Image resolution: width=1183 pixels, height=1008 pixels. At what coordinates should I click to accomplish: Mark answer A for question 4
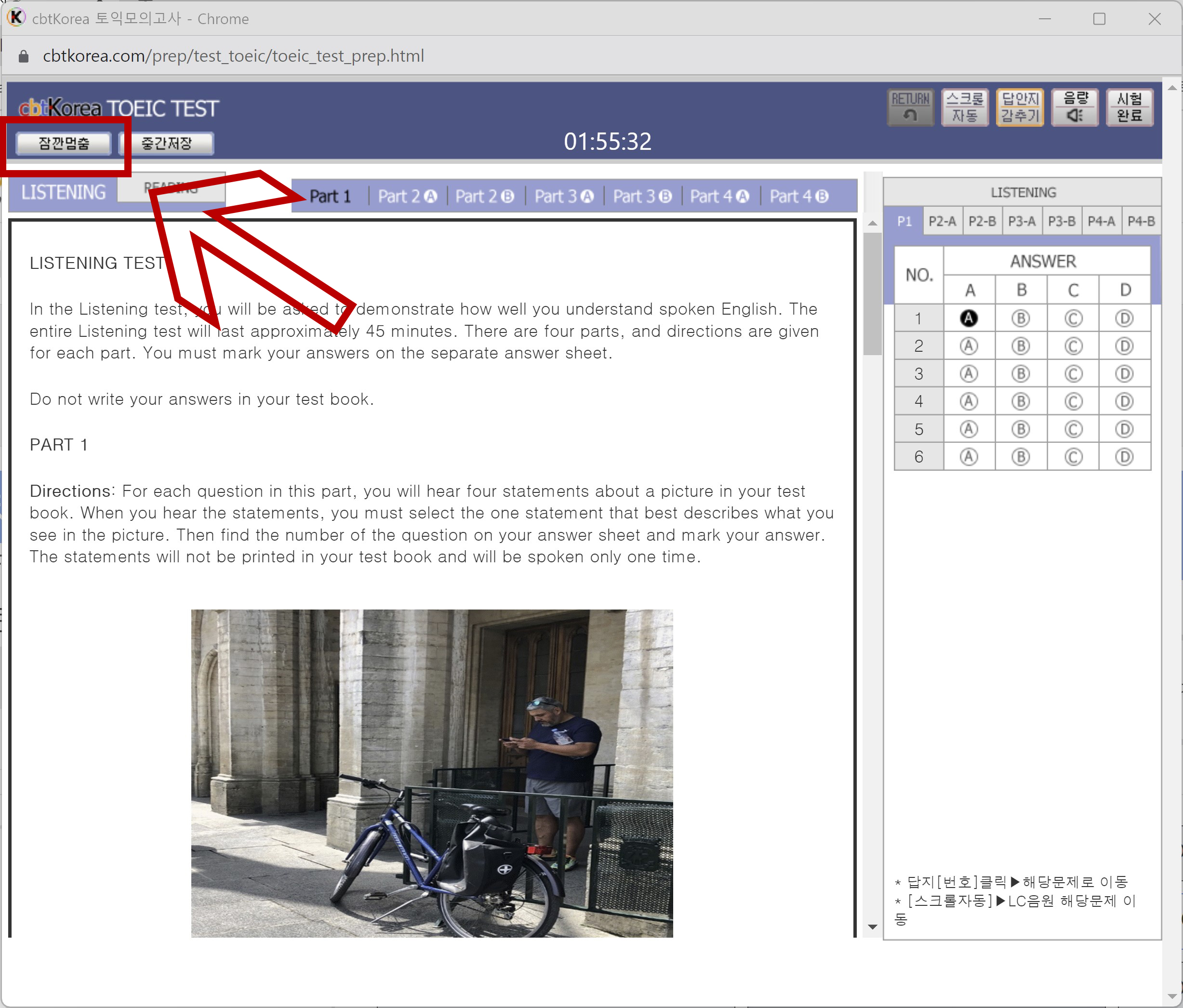[x=969, y=401]
